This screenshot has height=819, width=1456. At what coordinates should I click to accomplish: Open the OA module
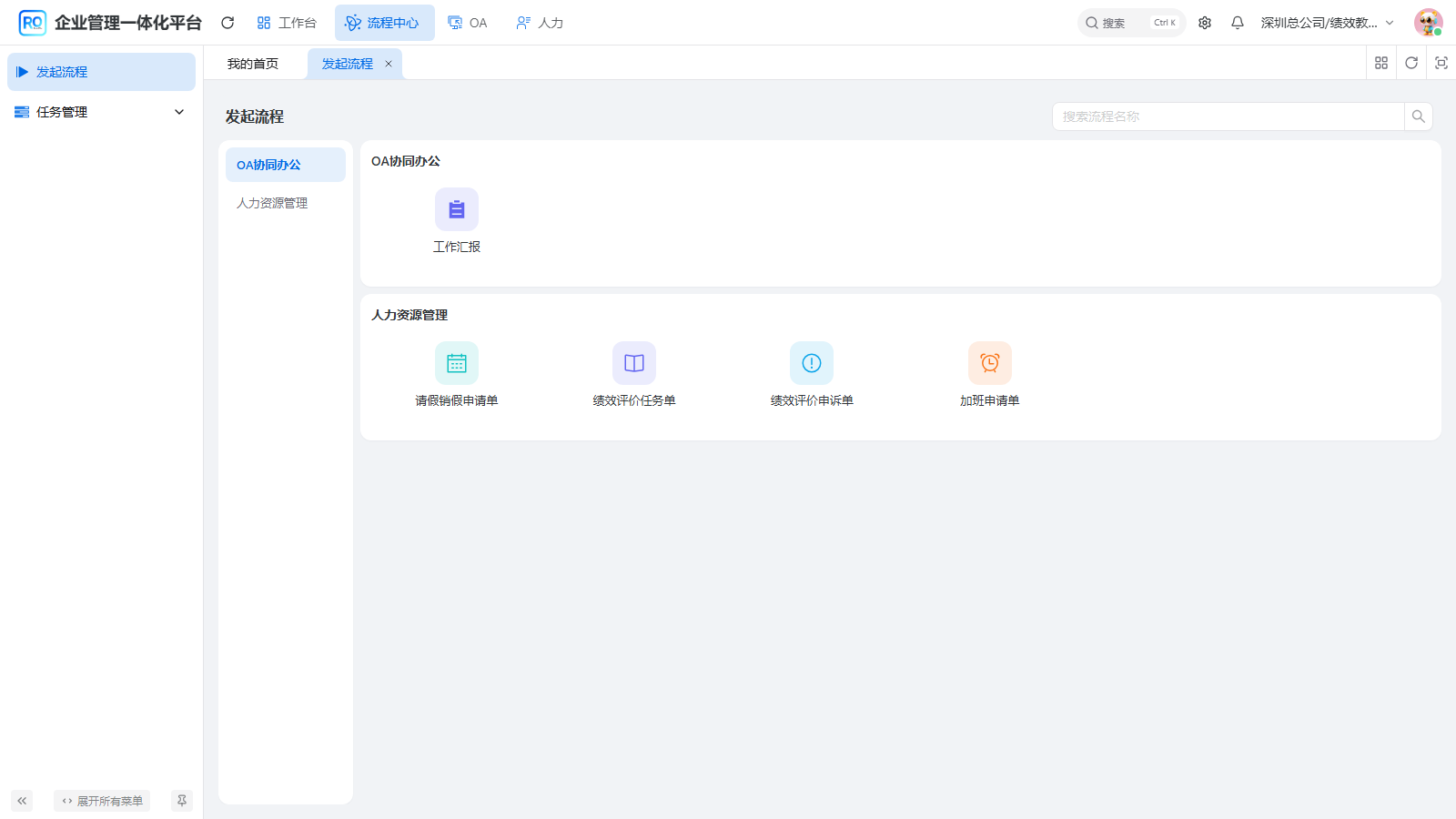pyautogui.click(x=468, y=23)
